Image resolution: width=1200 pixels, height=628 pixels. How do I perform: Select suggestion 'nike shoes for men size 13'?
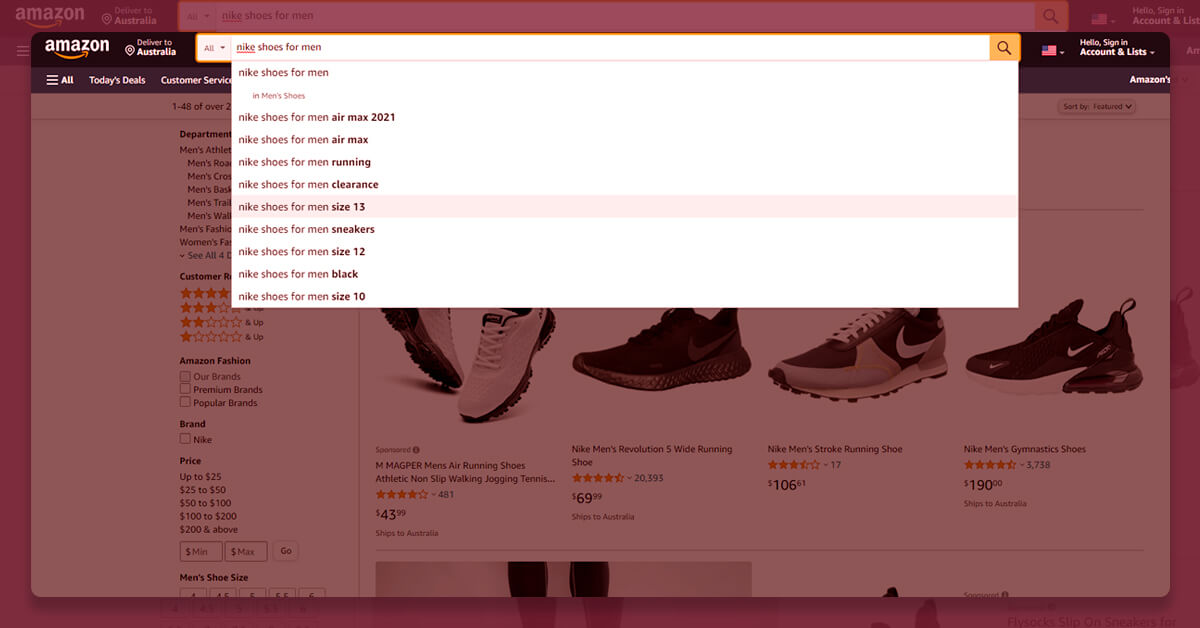[625, 207]
